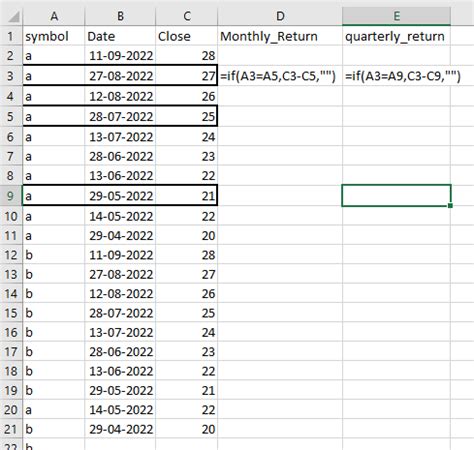
Task: Click date cell 27-08-2022 in row 13
Action: pos(120,274)
